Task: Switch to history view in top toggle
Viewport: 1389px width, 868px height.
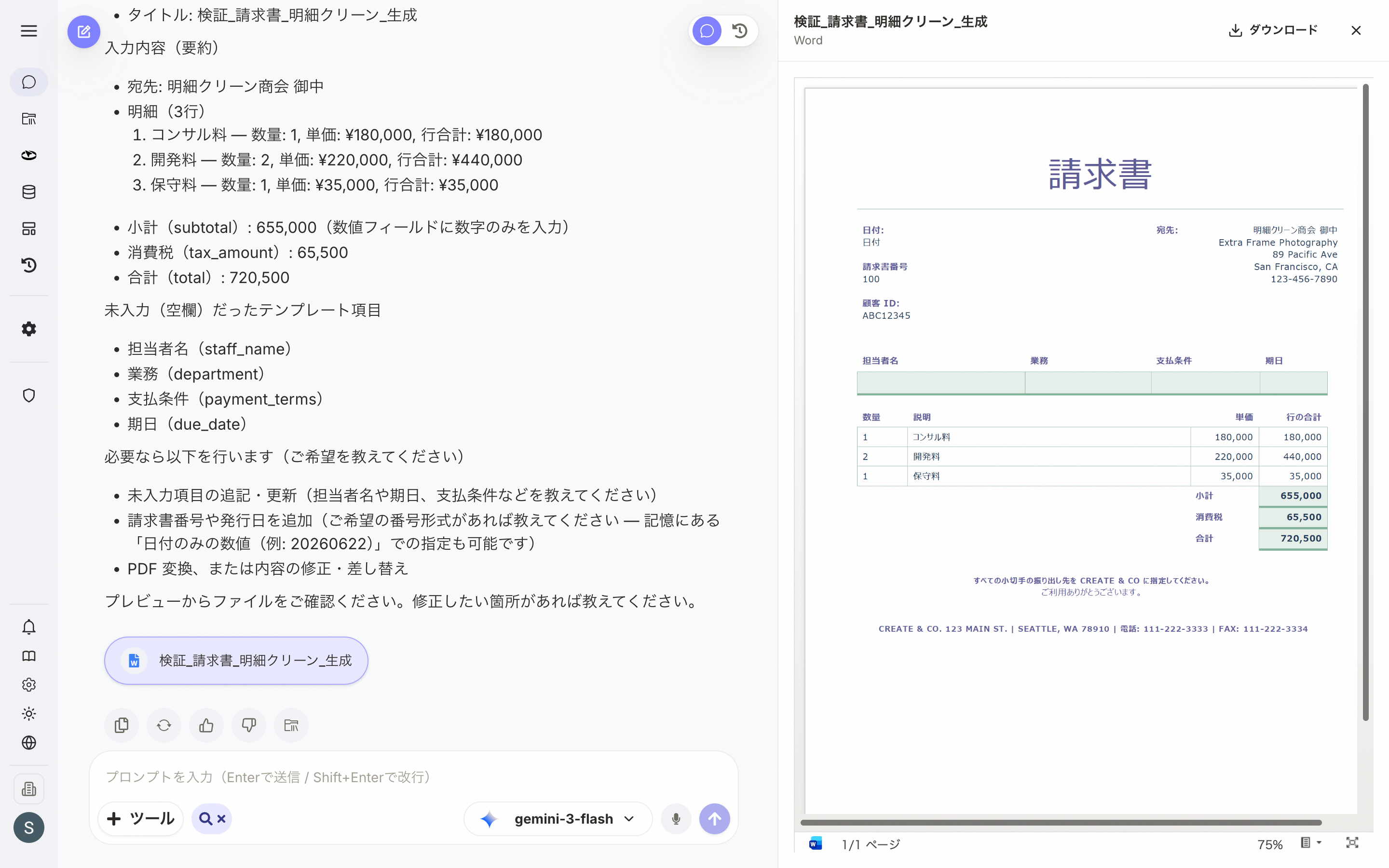Action: pyautogui.click(x=740, y=31)
